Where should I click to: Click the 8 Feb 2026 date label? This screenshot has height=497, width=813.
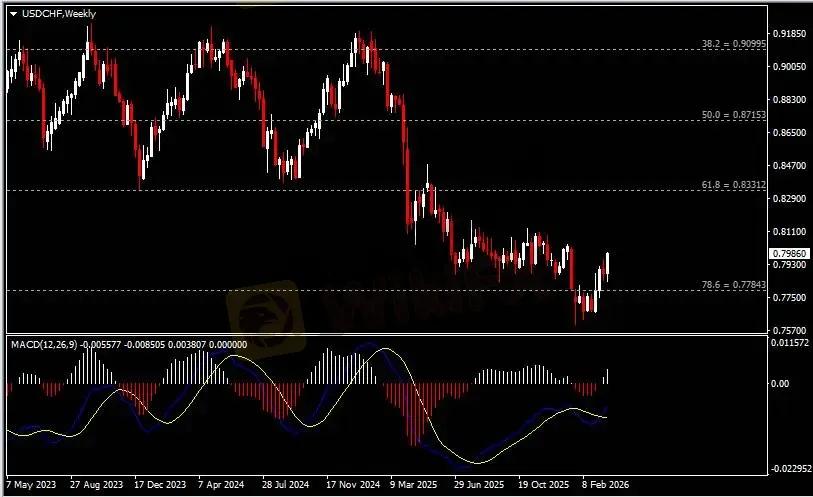click(605, 485)
